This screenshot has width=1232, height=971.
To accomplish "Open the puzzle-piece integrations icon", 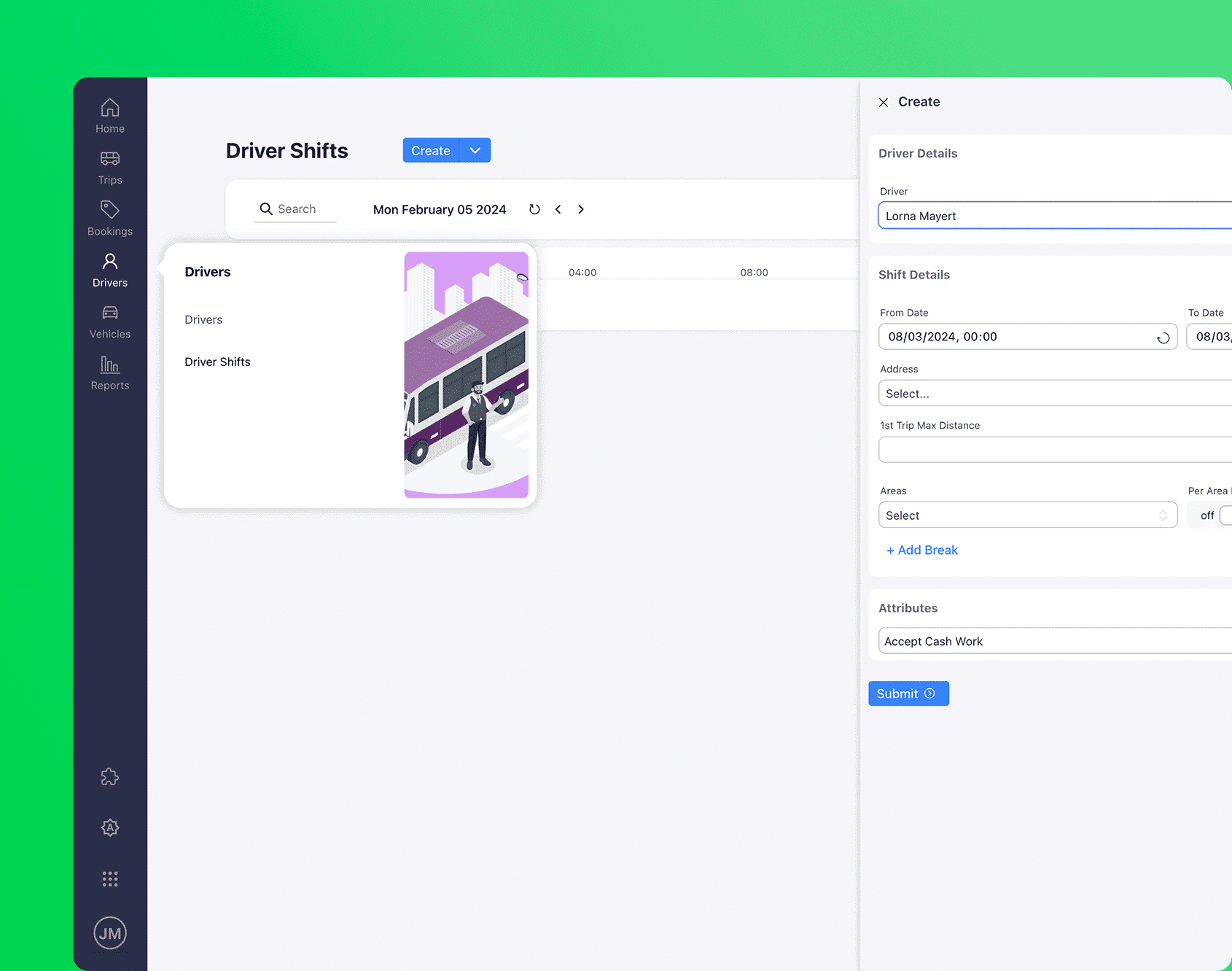I will [x=110, y=777].
